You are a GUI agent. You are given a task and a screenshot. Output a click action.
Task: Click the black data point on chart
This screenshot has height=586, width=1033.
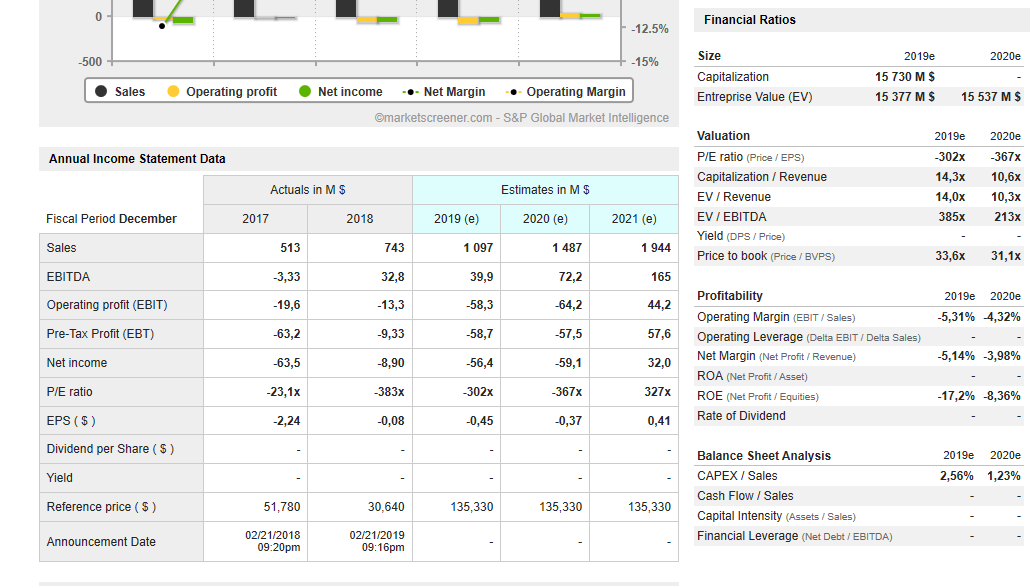[x=162, y=26]
